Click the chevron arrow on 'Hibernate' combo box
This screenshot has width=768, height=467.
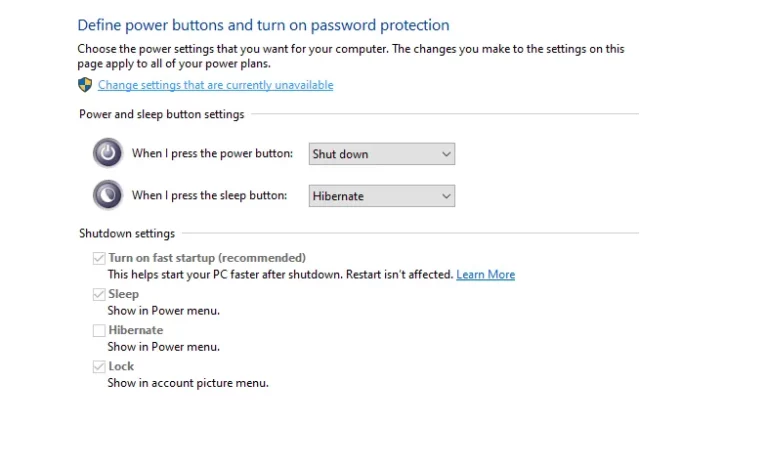[446, 196]
